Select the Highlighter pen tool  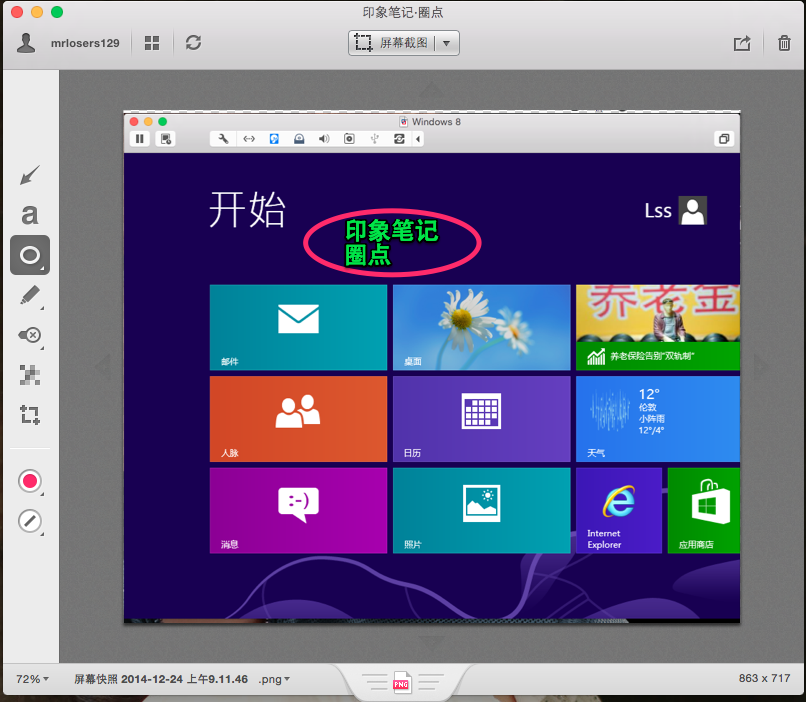click(x=30, y=295)
